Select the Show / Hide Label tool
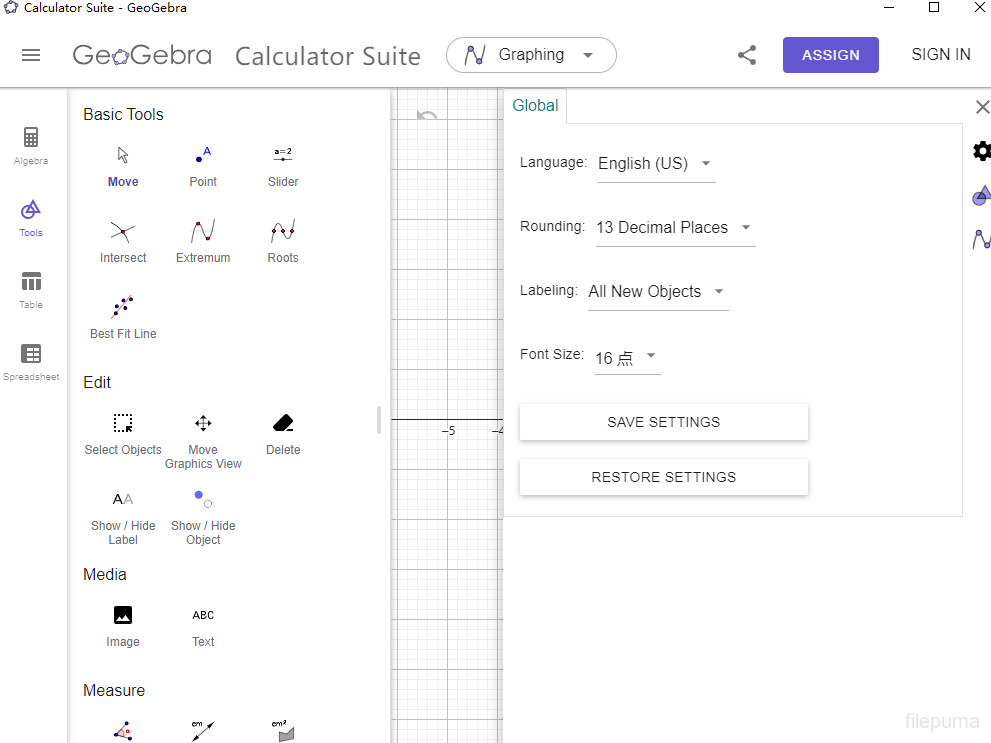The image size is (991, 743). tap(123, 517)
